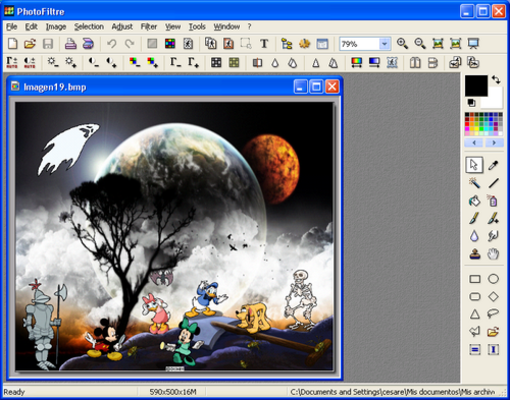The height and width of the screenshot is (400, 510).
Task: Select the Pipette eyedropper tool
Action: [x=493, y=165]
